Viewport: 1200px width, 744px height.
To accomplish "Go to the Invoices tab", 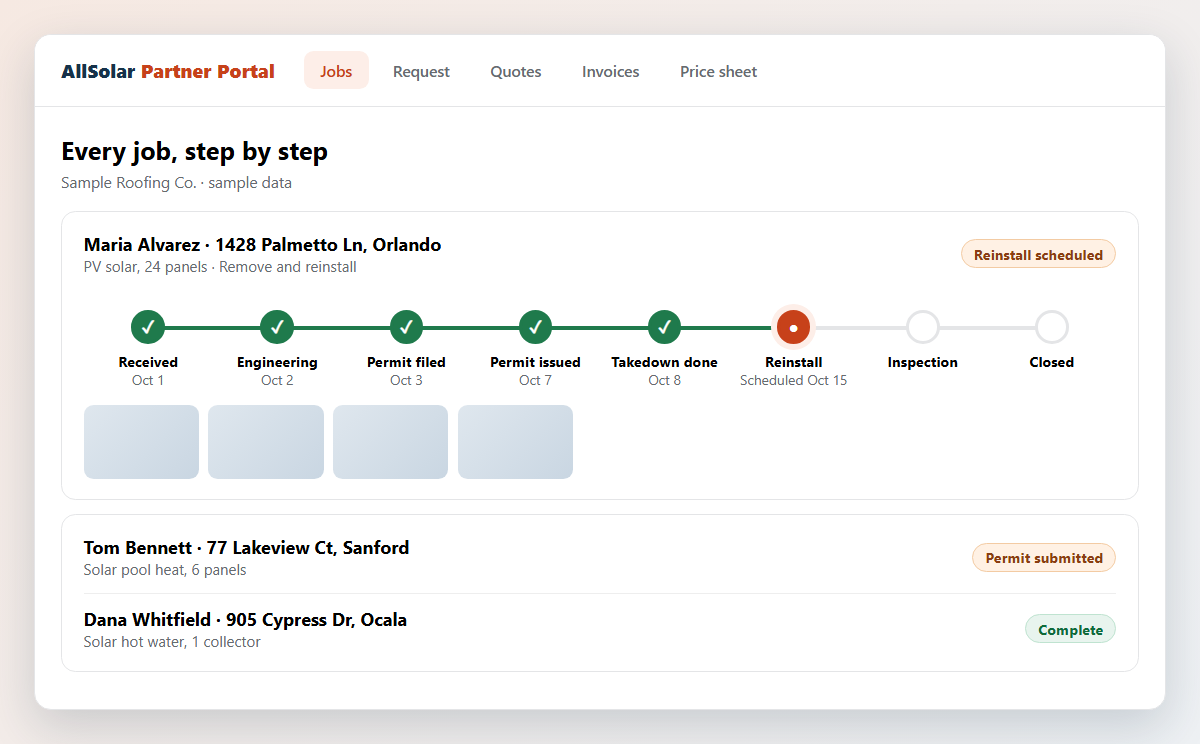I will [611, 71].
